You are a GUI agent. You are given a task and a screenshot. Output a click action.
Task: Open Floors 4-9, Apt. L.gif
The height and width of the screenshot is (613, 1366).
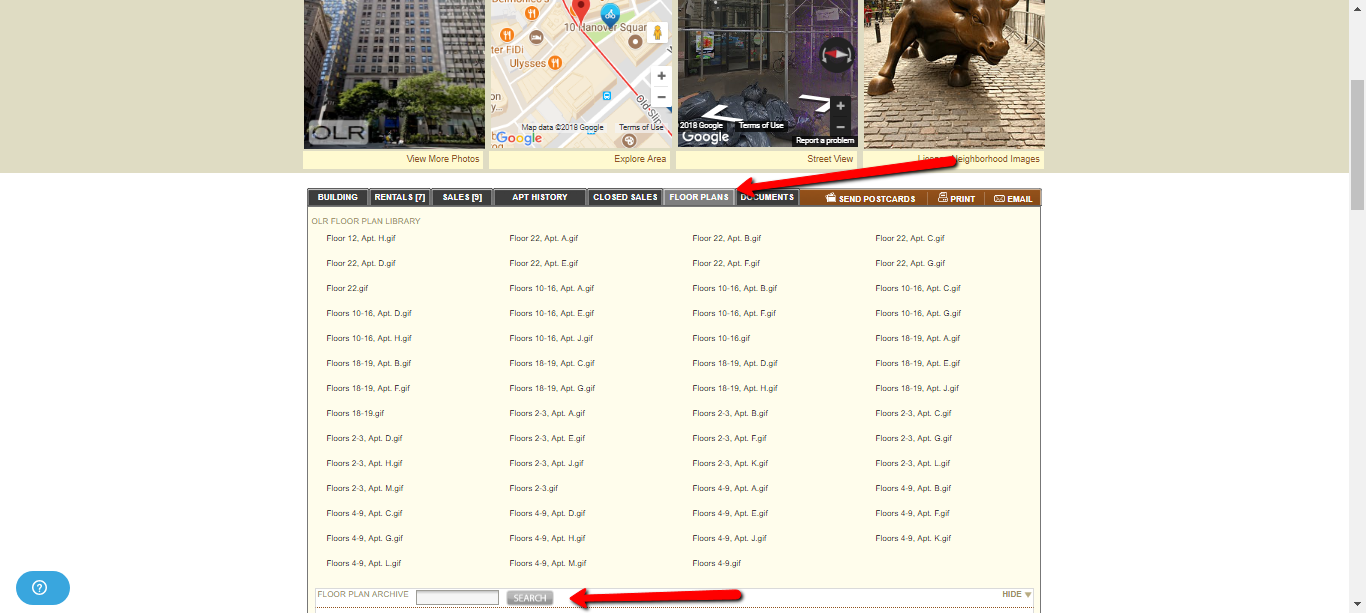tap(364, 563)
